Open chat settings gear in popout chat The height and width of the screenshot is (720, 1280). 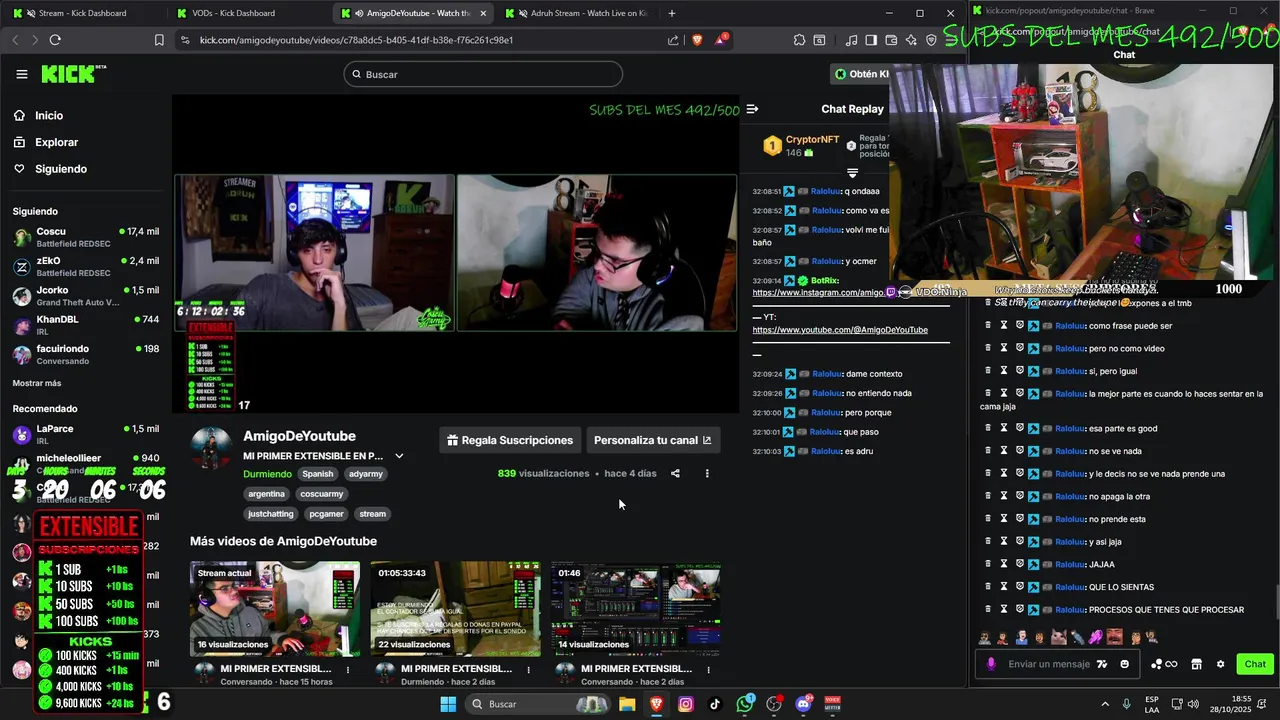1220,664
